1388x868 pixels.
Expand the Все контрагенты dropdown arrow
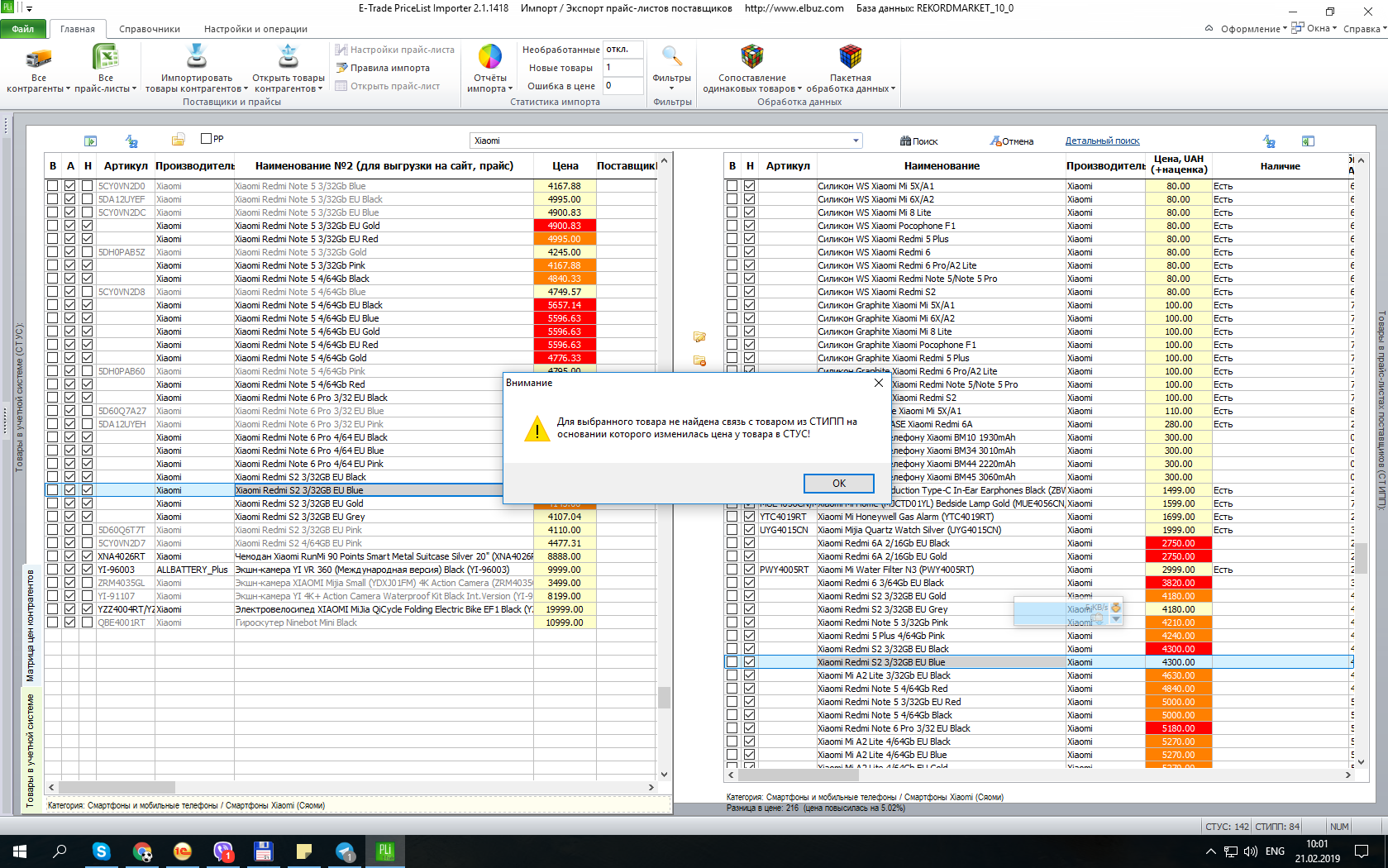click(x=68, y=88)
